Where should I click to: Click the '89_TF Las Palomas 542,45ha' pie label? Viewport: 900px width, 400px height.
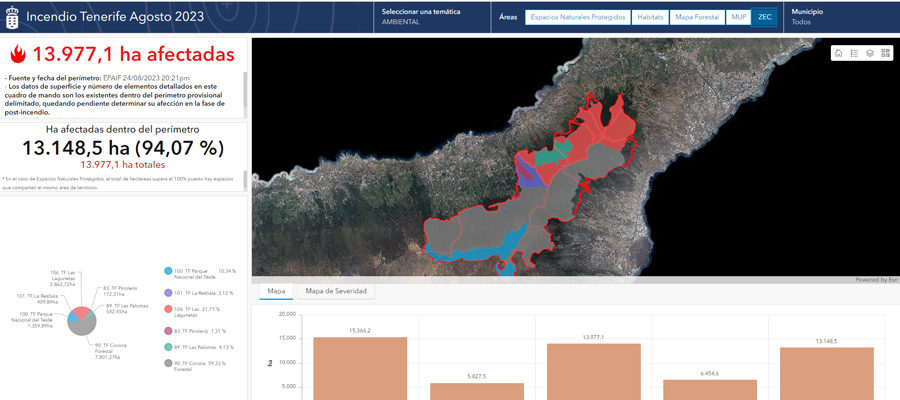pos(127,309)
